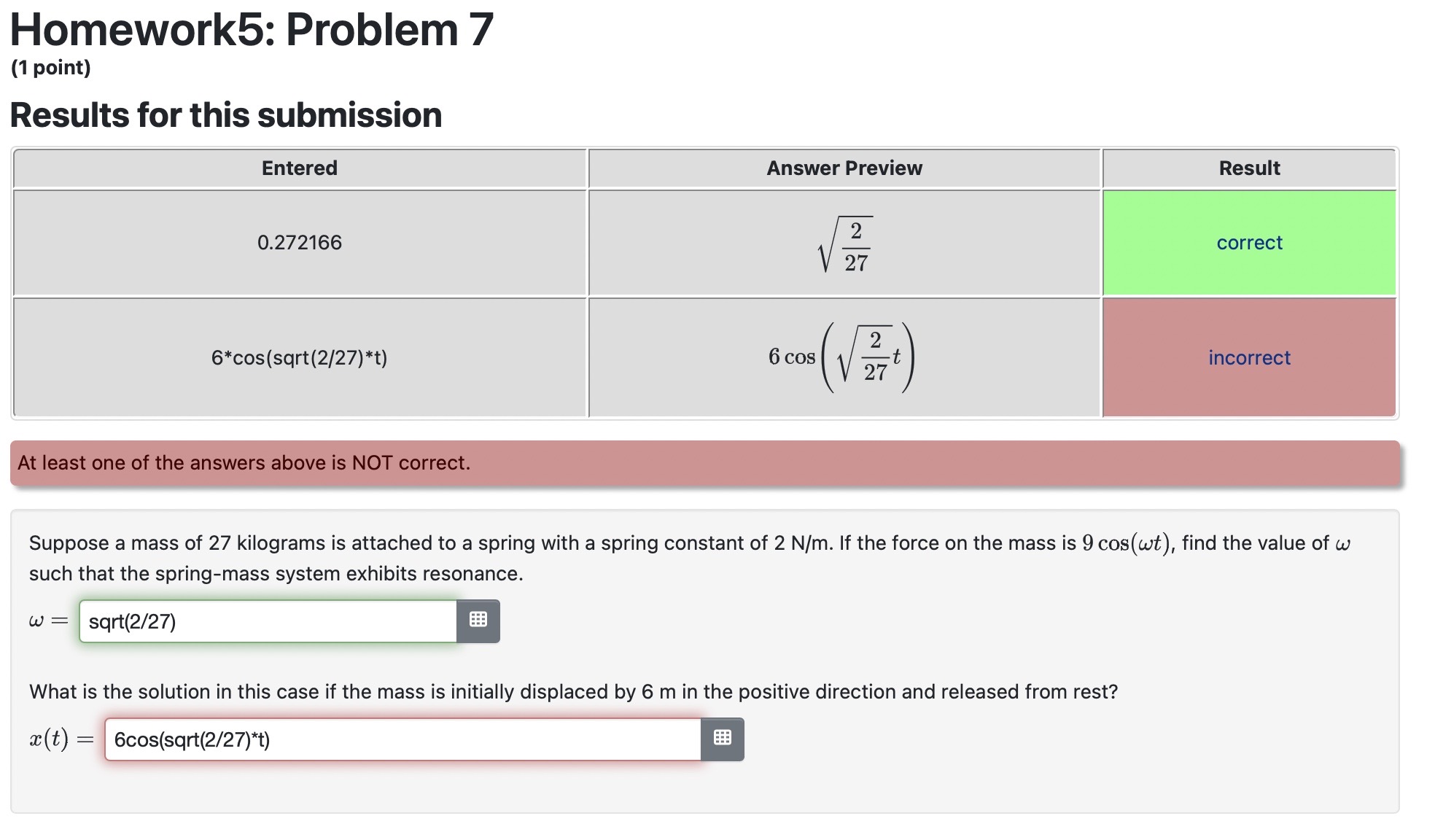Click the (1 point) label

[x=50, y=67]
